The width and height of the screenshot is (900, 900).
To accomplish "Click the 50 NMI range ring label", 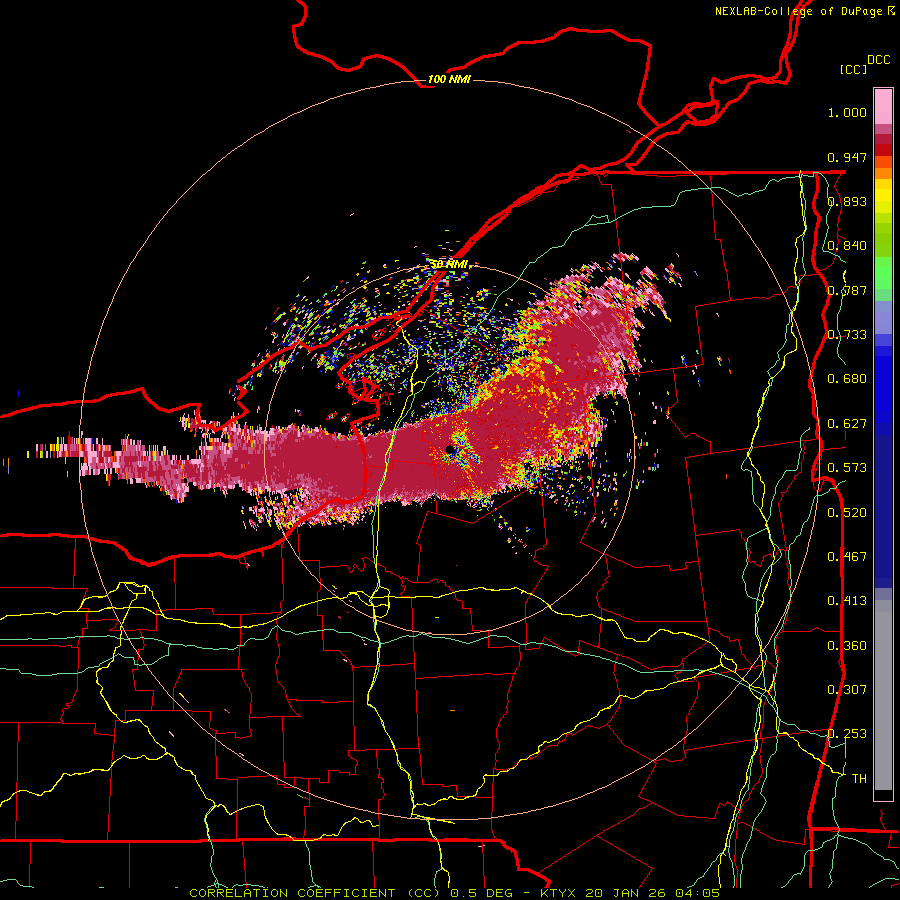I will point(449,264).
